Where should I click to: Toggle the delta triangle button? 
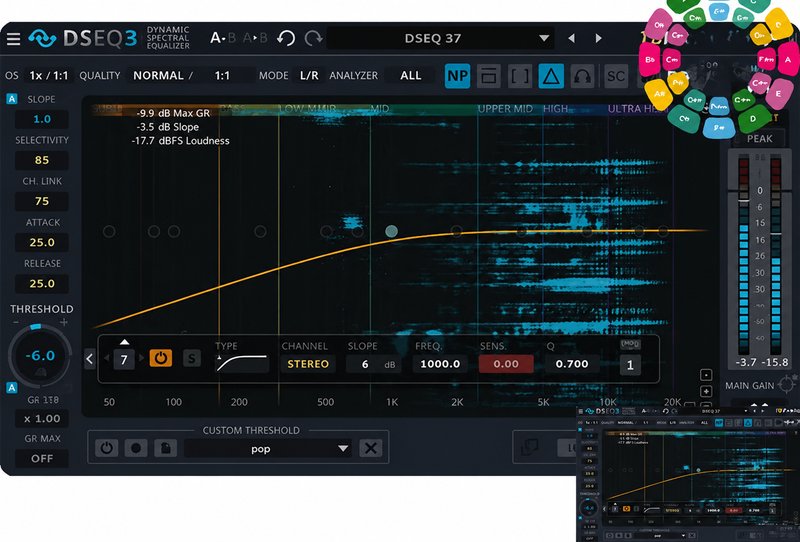551,76
